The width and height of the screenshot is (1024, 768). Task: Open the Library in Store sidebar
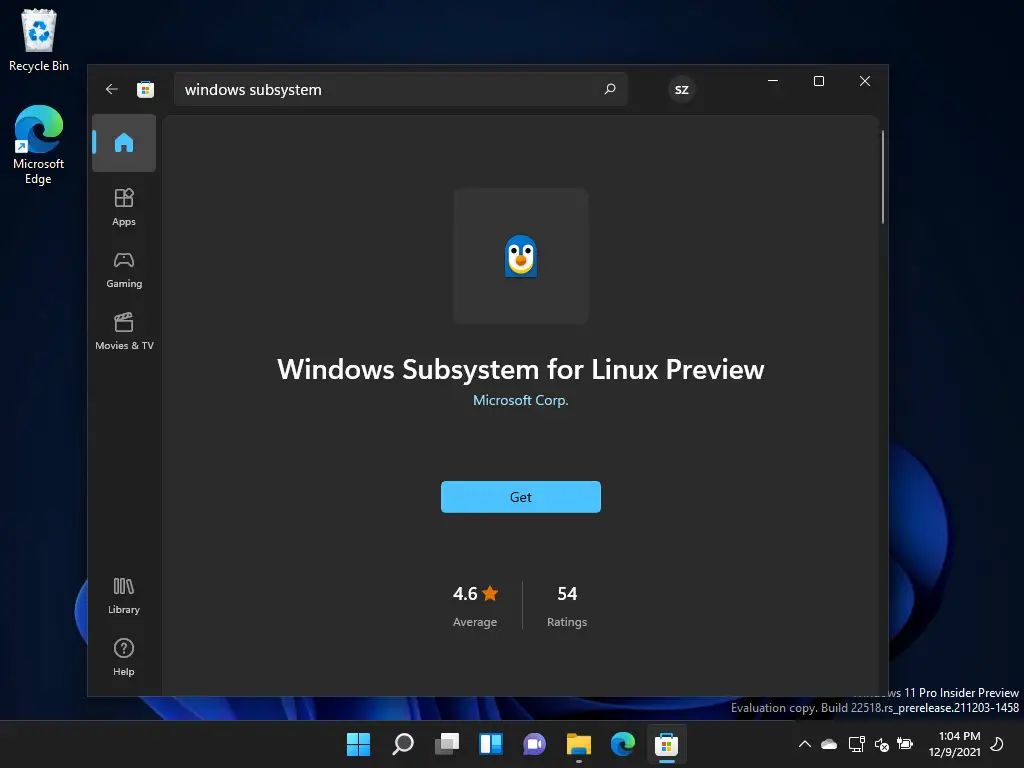click(x=123, y=596)
